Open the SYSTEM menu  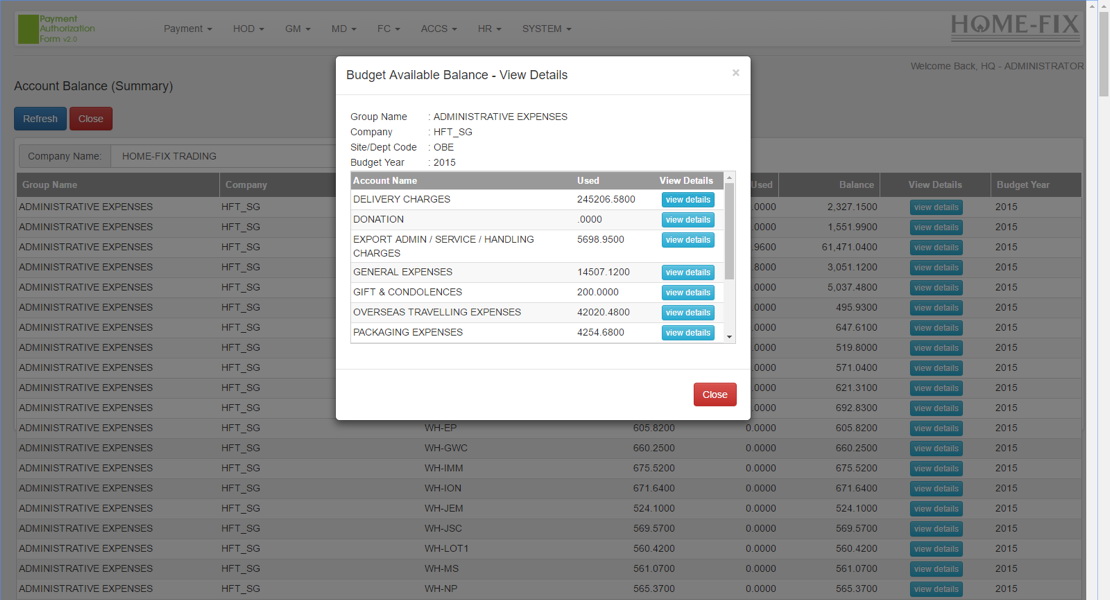coord(545,29)
